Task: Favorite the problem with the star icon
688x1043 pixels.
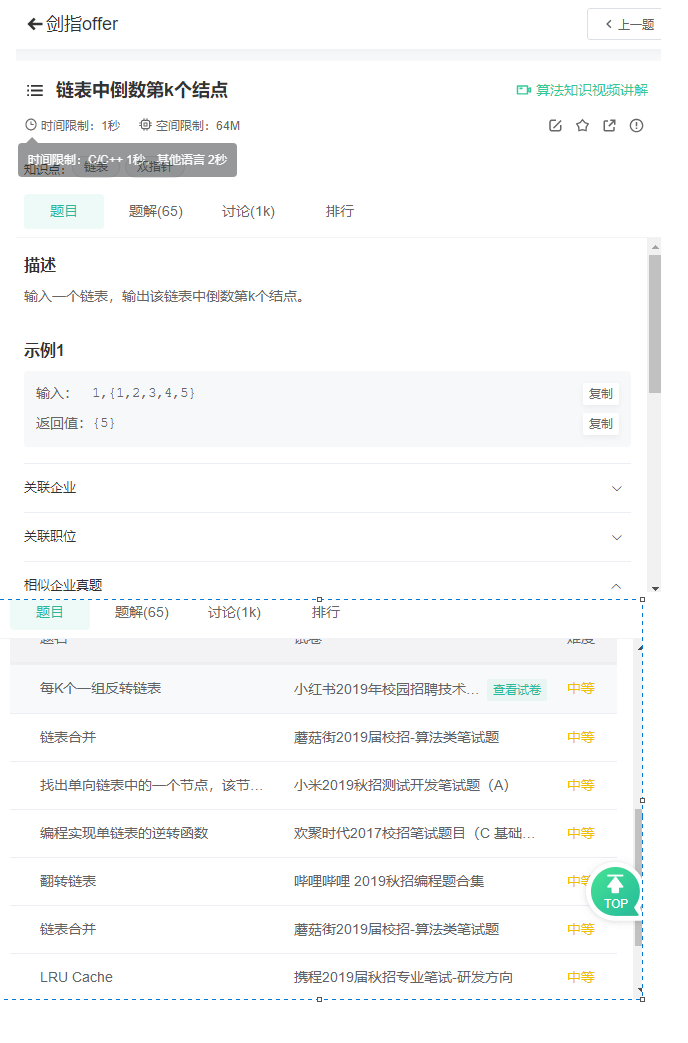Action: coord(582,126)
